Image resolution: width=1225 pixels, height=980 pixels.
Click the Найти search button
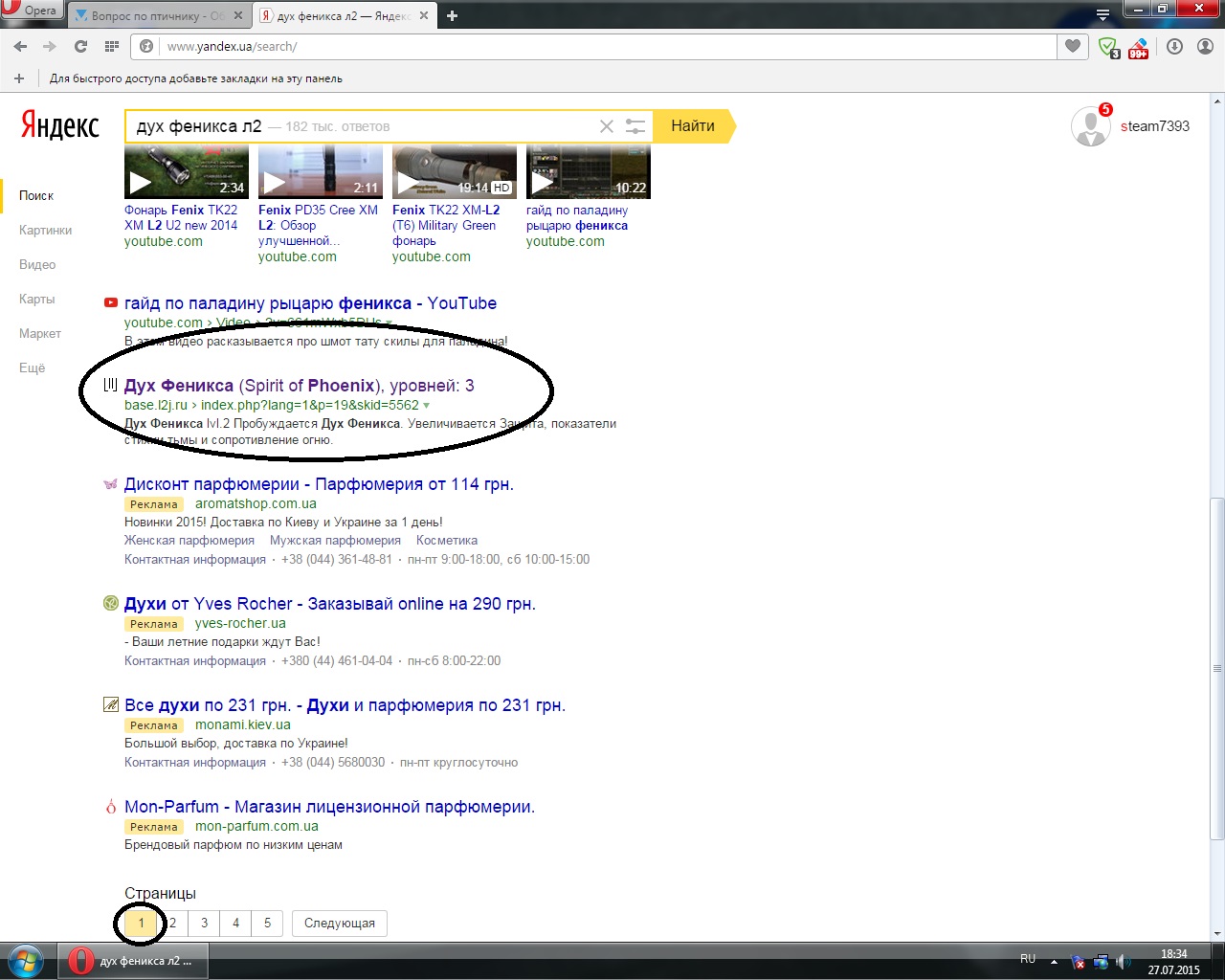tap(693, 126)
